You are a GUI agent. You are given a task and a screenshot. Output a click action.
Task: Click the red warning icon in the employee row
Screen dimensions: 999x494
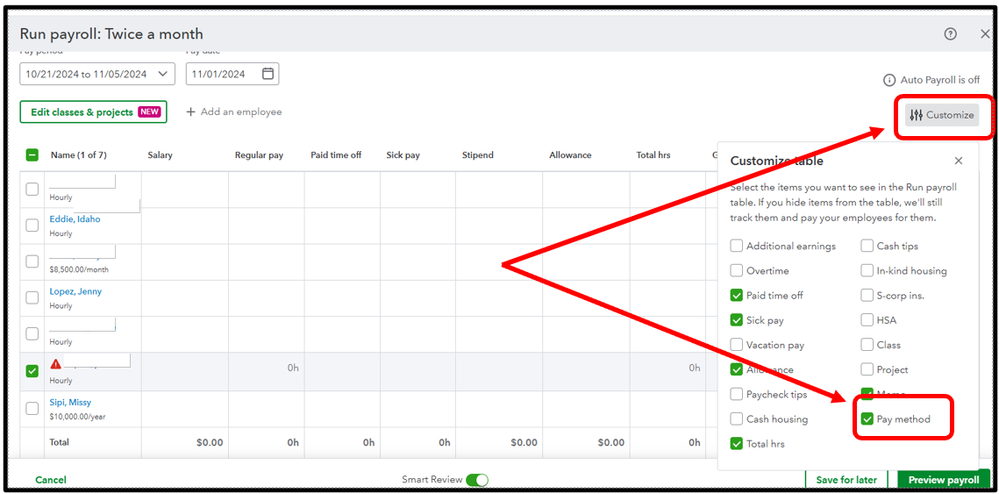tap(56, 364)
